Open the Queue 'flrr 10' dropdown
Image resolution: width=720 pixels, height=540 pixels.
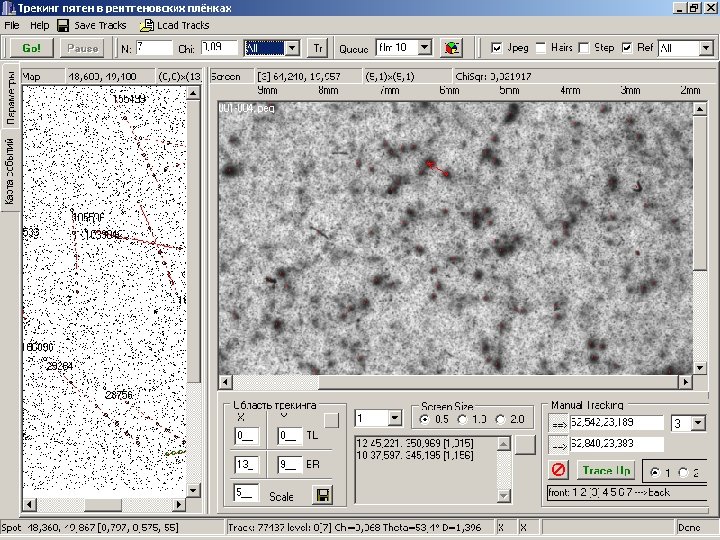[x=424, y=47]
